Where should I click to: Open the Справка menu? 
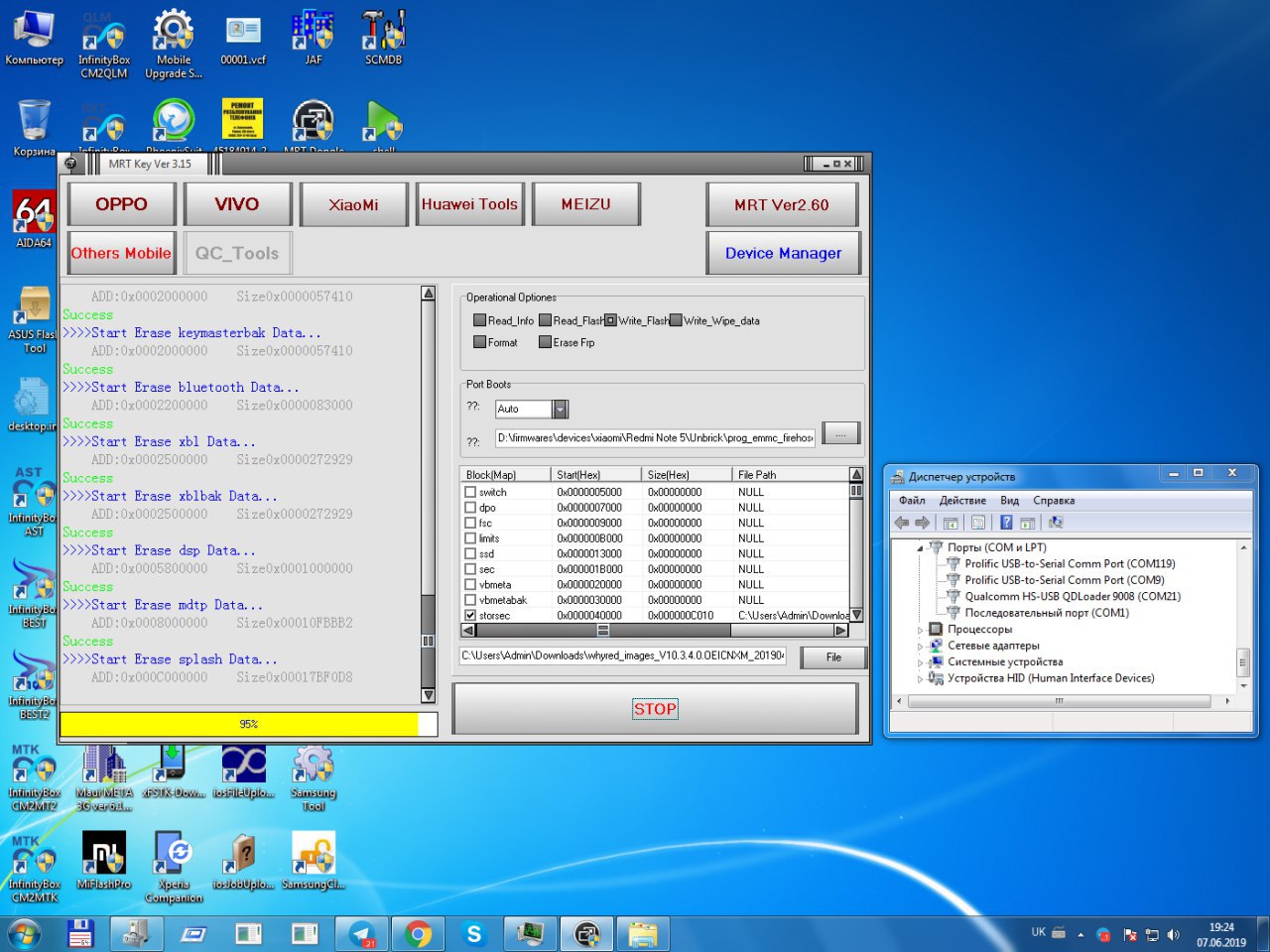point(1054,501)
